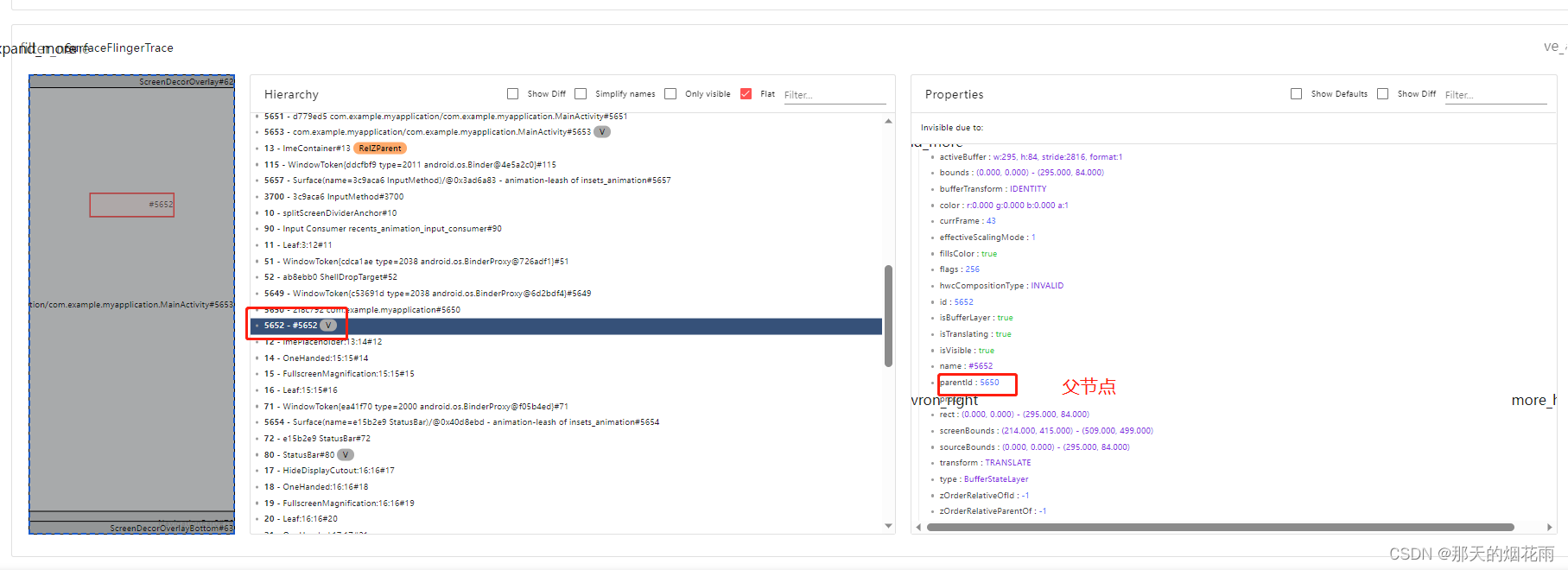Click the RelZParent chip on ImeContainer#13
The image size is (1568, 570).
(380, 149)
